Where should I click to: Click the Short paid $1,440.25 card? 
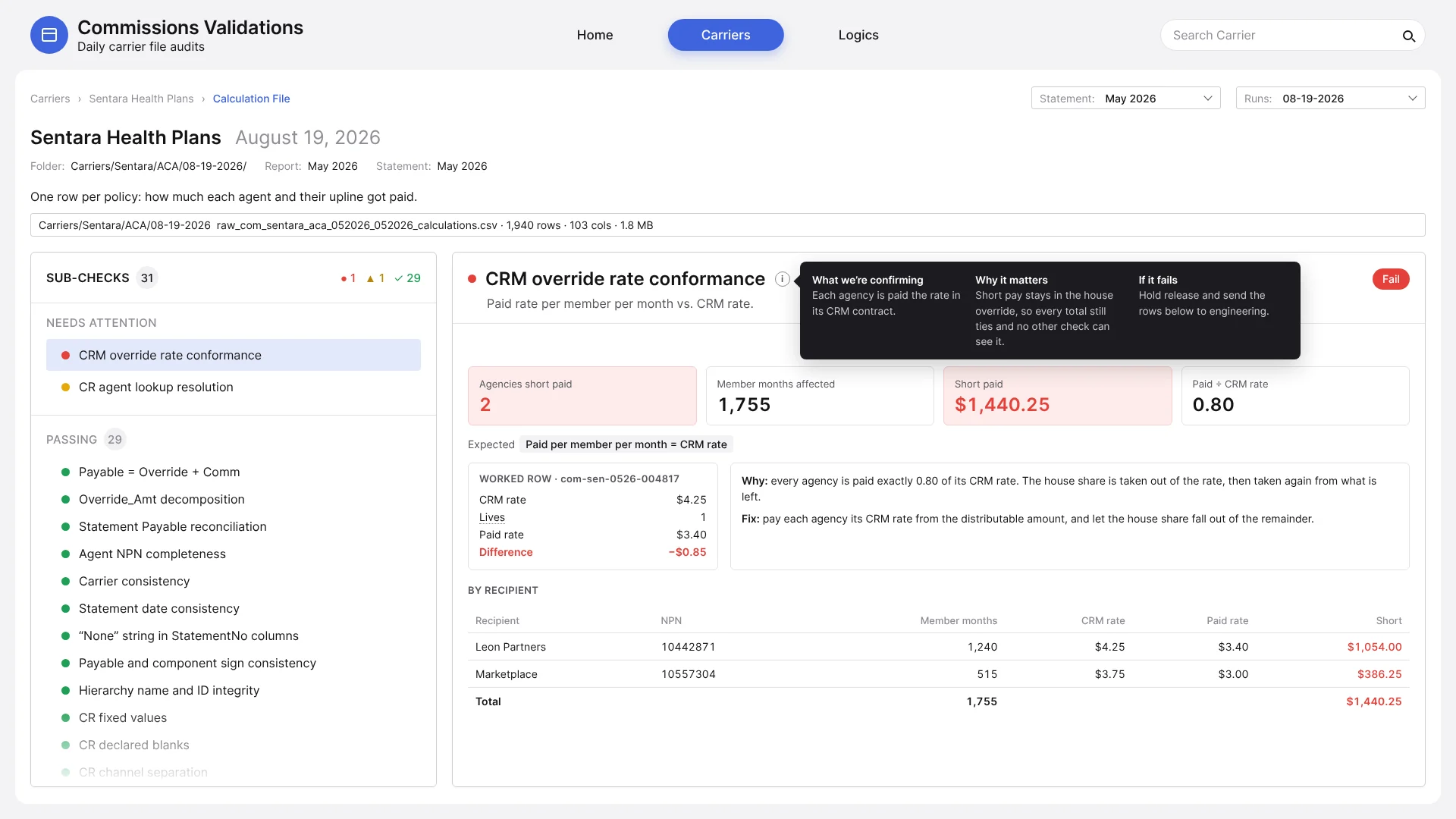tap(1057, 396)
